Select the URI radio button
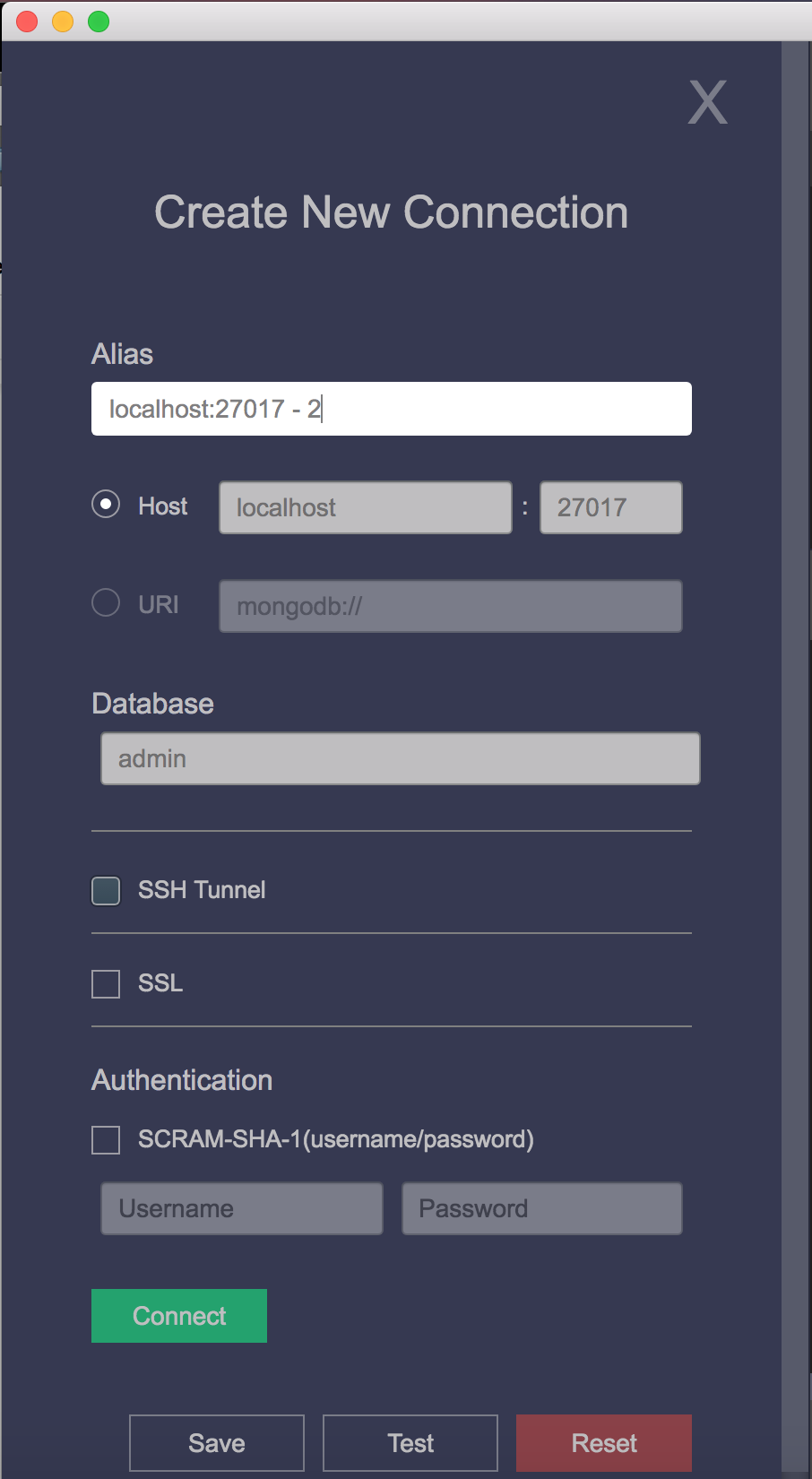The image size is (812, 1479). (x=106, y=602)
